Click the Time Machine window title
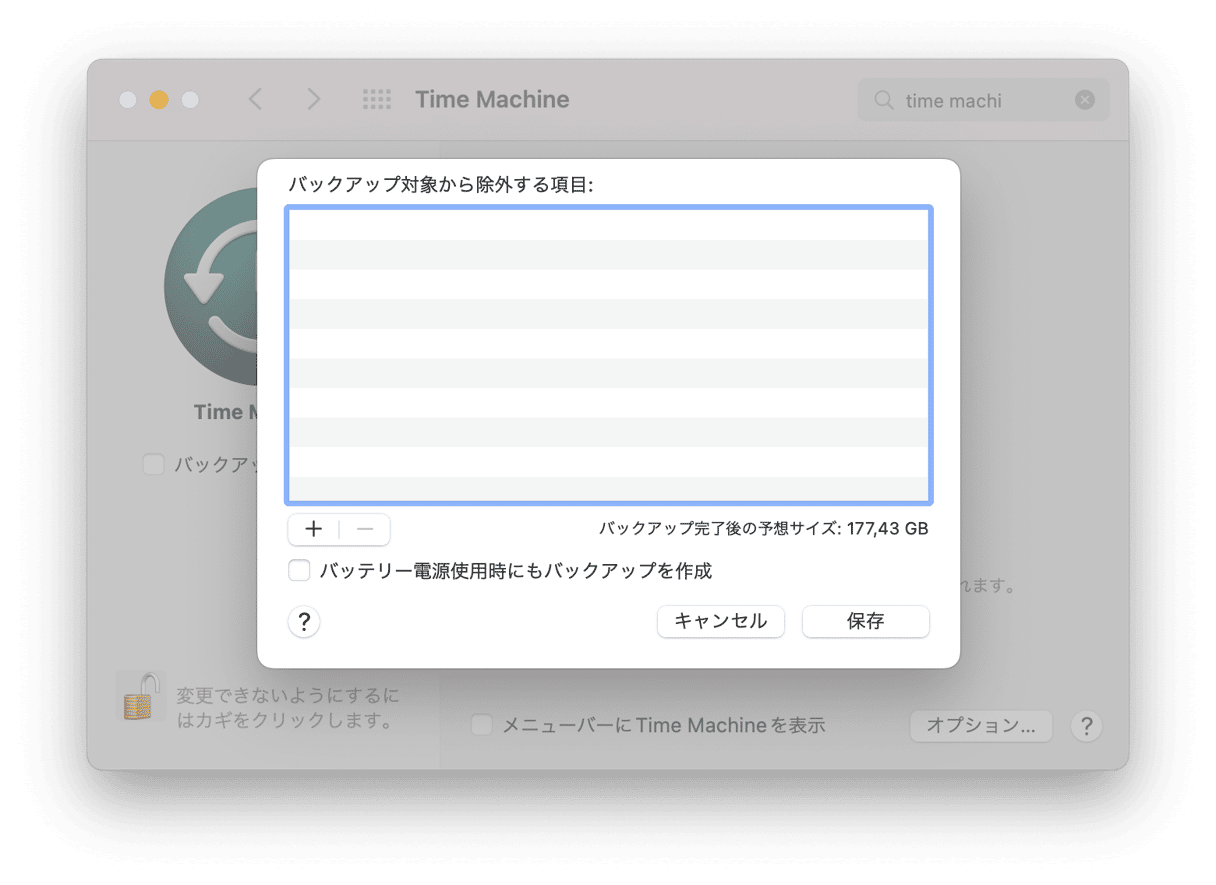 coord(492,100)
